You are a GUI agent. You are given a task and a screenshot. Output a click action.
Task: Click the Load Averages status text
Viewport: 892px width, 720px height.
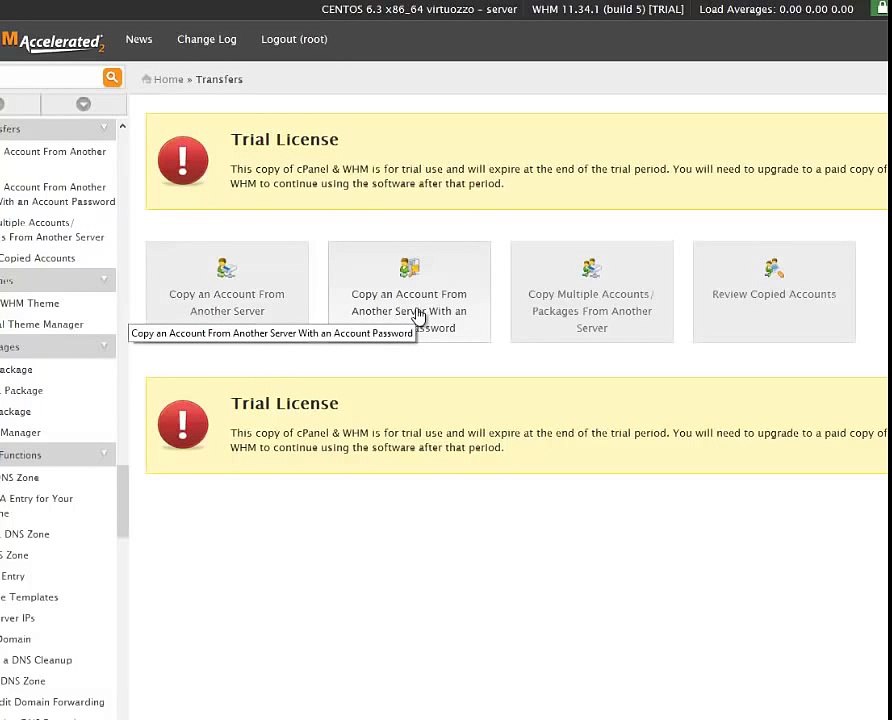click(x=776, y=9)
